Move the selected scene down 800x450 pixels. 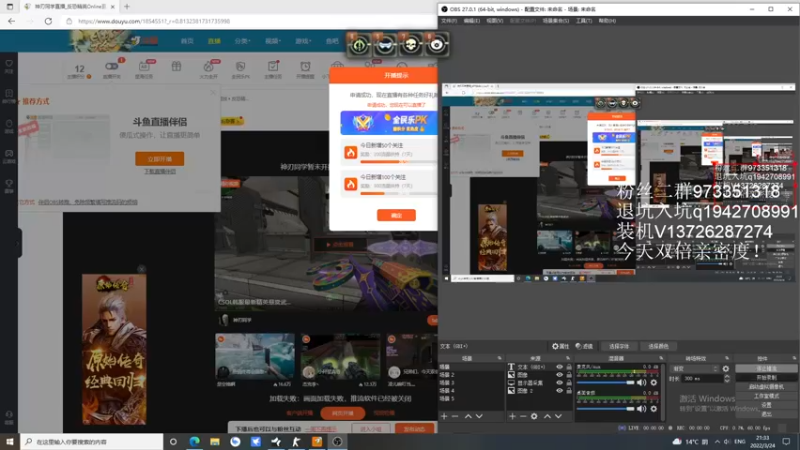[479, 416]
